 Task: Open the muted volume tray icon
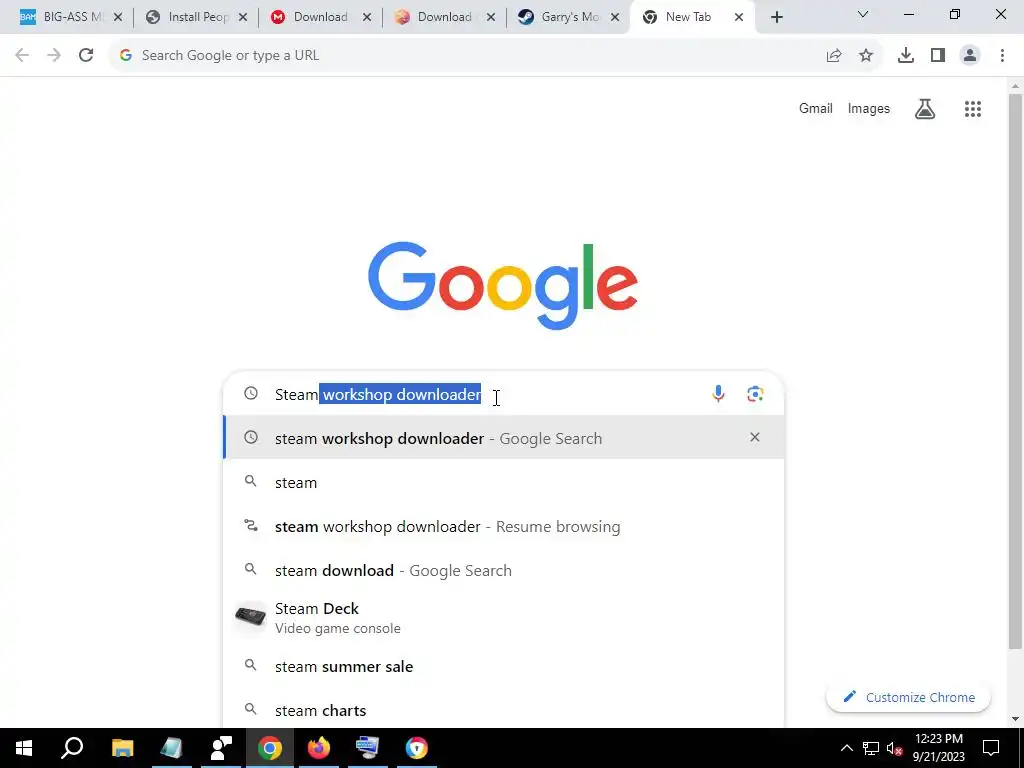(894, 748)
